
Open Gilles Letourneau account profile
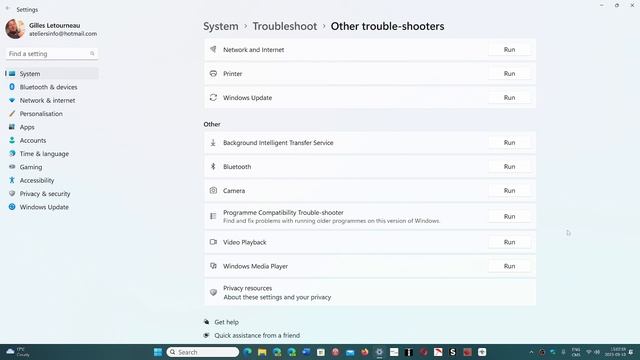point(51,29)
